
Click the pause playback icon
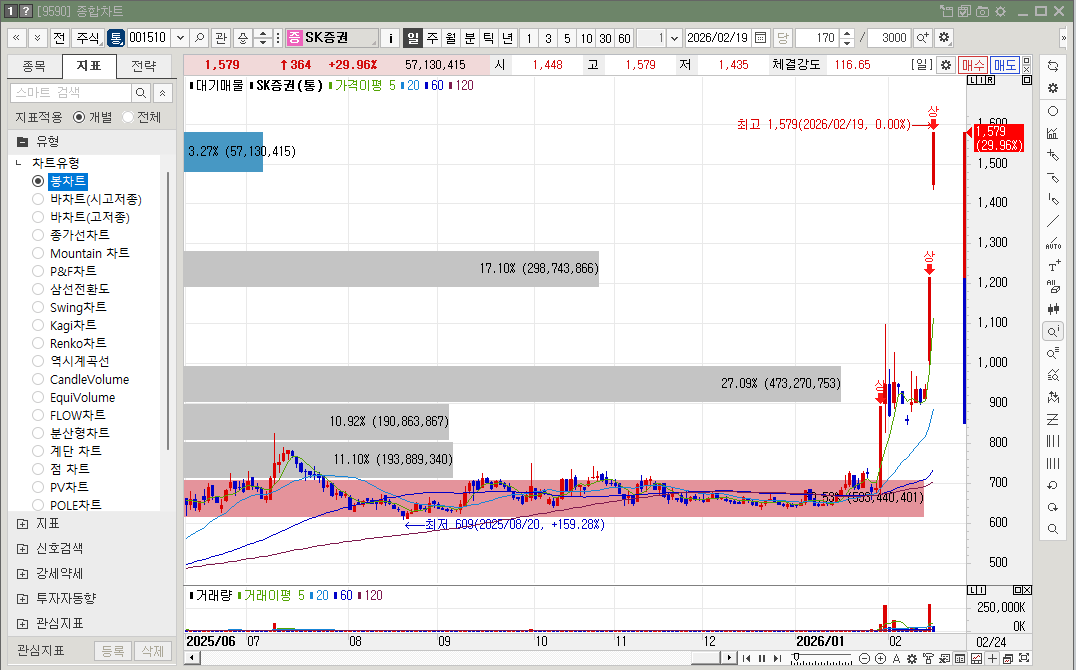pyautogui.click(x=762, y=658)
